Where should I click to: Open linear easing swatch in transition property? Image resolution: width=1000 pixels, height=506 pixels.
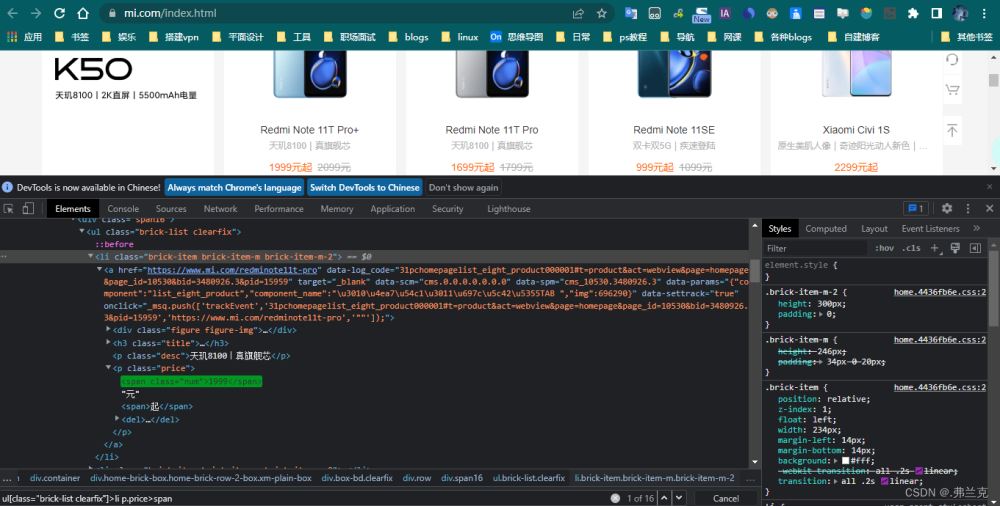click(885, 481)
